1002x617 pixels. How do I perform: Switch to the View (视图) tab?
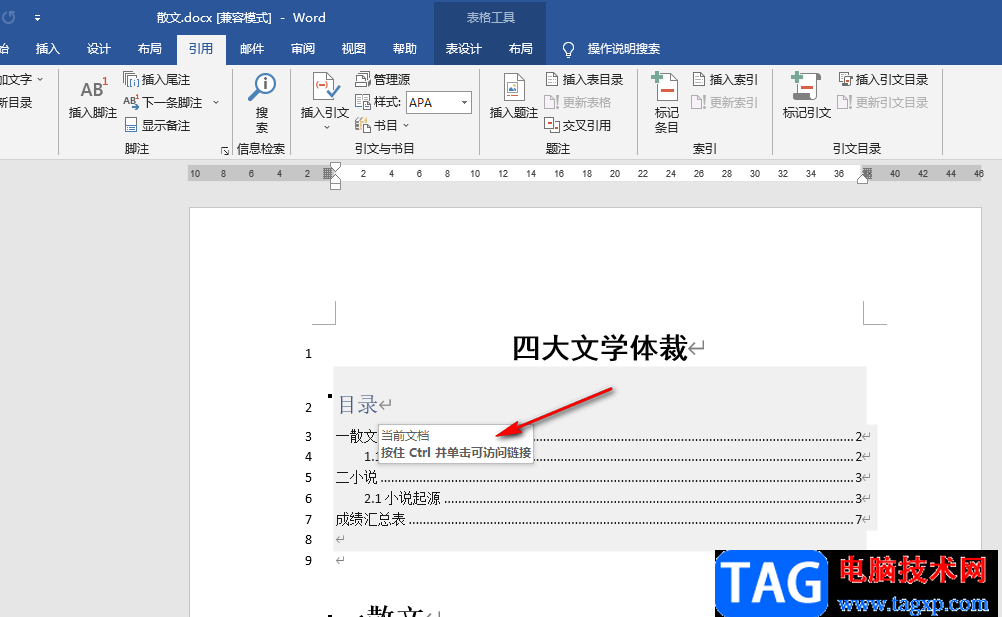point(353,49)
